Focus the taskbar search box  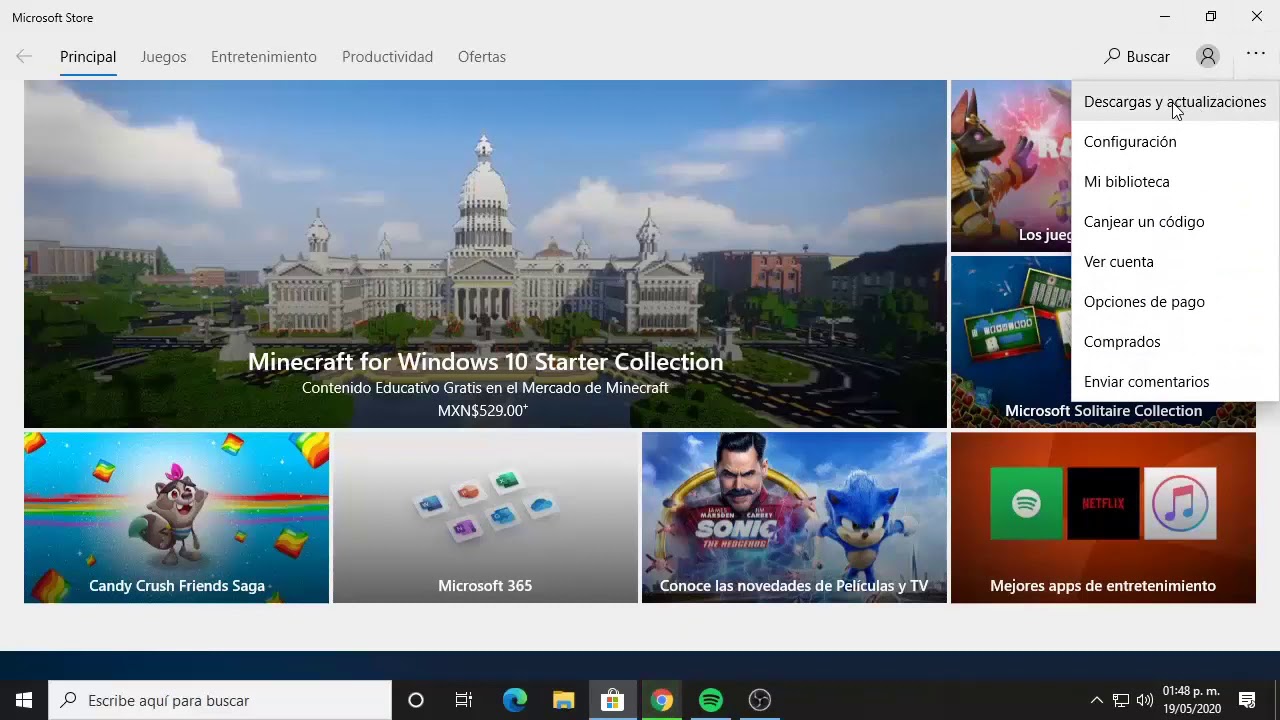click(x=220, y=700)
